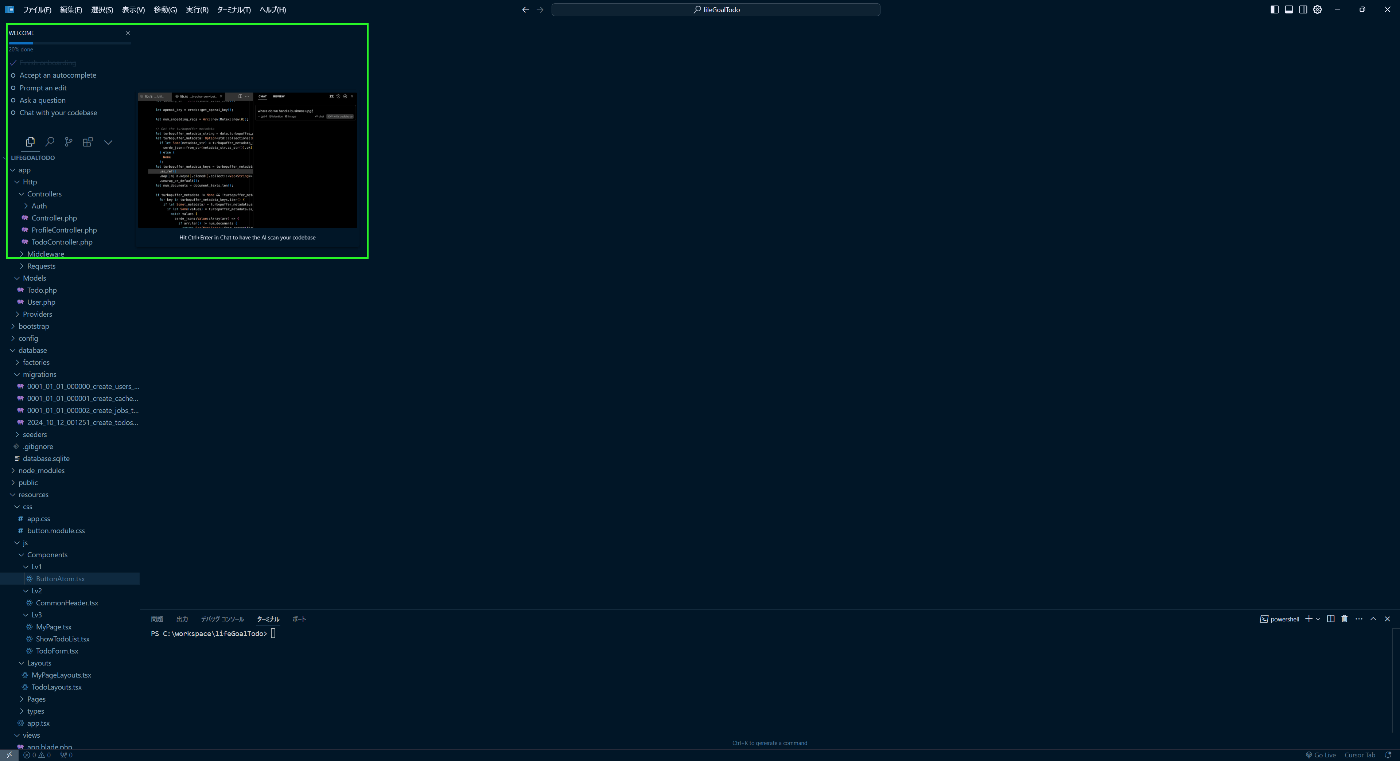Switch to the 出力 panel tab
This screenshot has width=1400, height=761.
(x=182, y=619)
